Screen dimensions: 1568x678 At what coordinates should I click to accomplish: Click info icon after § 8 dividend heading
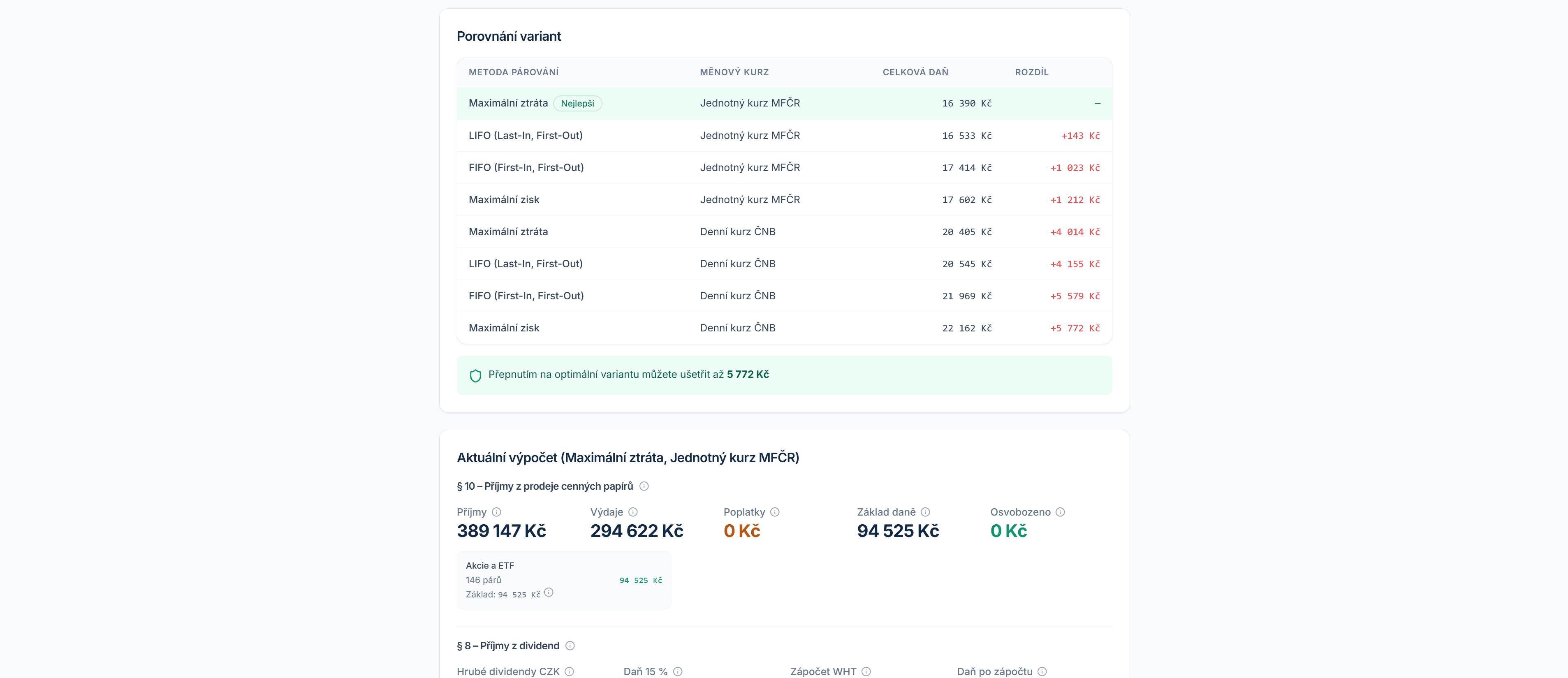pyautogui.click(x=570, y=645)
